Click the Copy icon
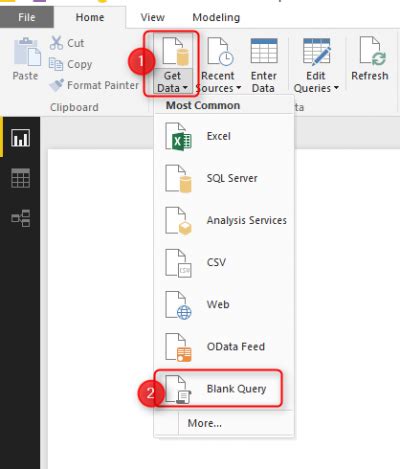400x469 pixels. coord(56,64)
